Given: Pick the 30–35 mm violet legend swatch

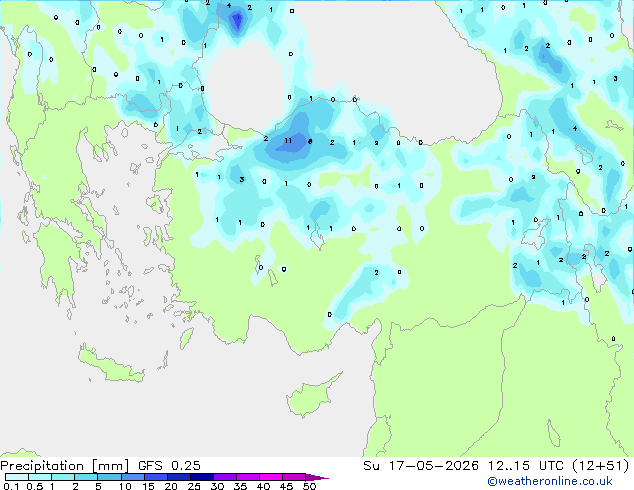Looking at the screenshot, I should point(224,477).
